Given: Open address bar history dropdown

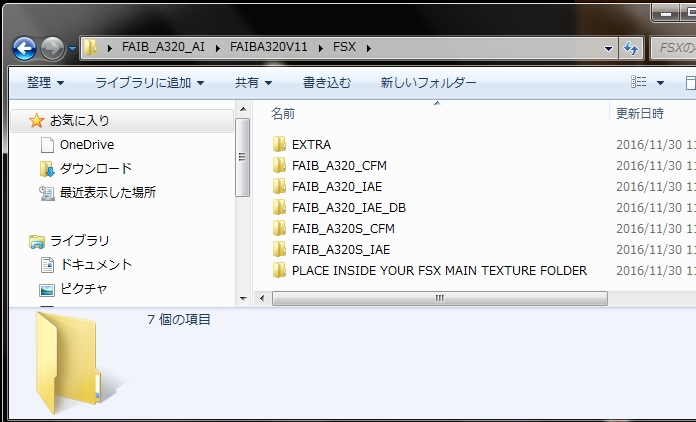Looking at the screenshot, I should point(609,48).
